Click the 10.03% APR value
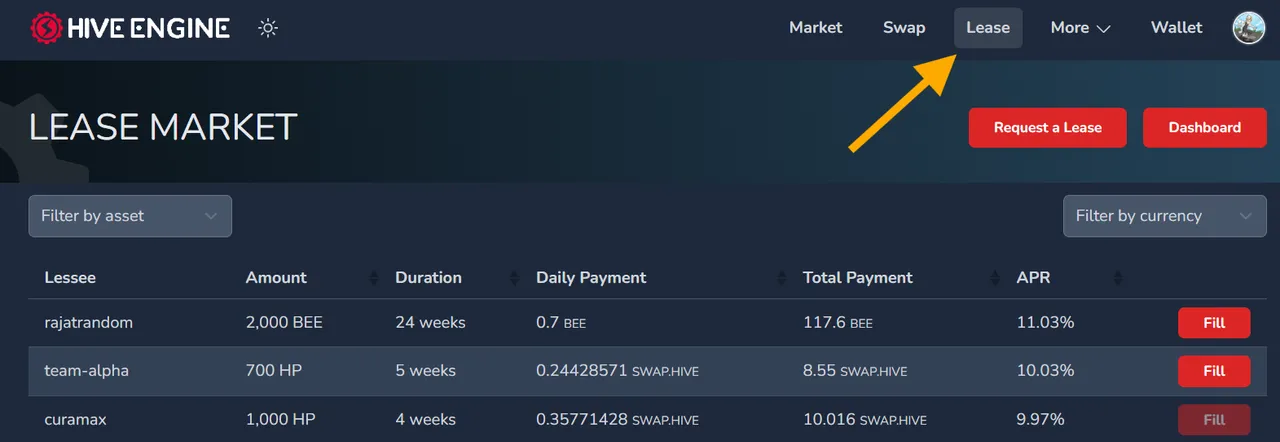 coord(1045,371)
